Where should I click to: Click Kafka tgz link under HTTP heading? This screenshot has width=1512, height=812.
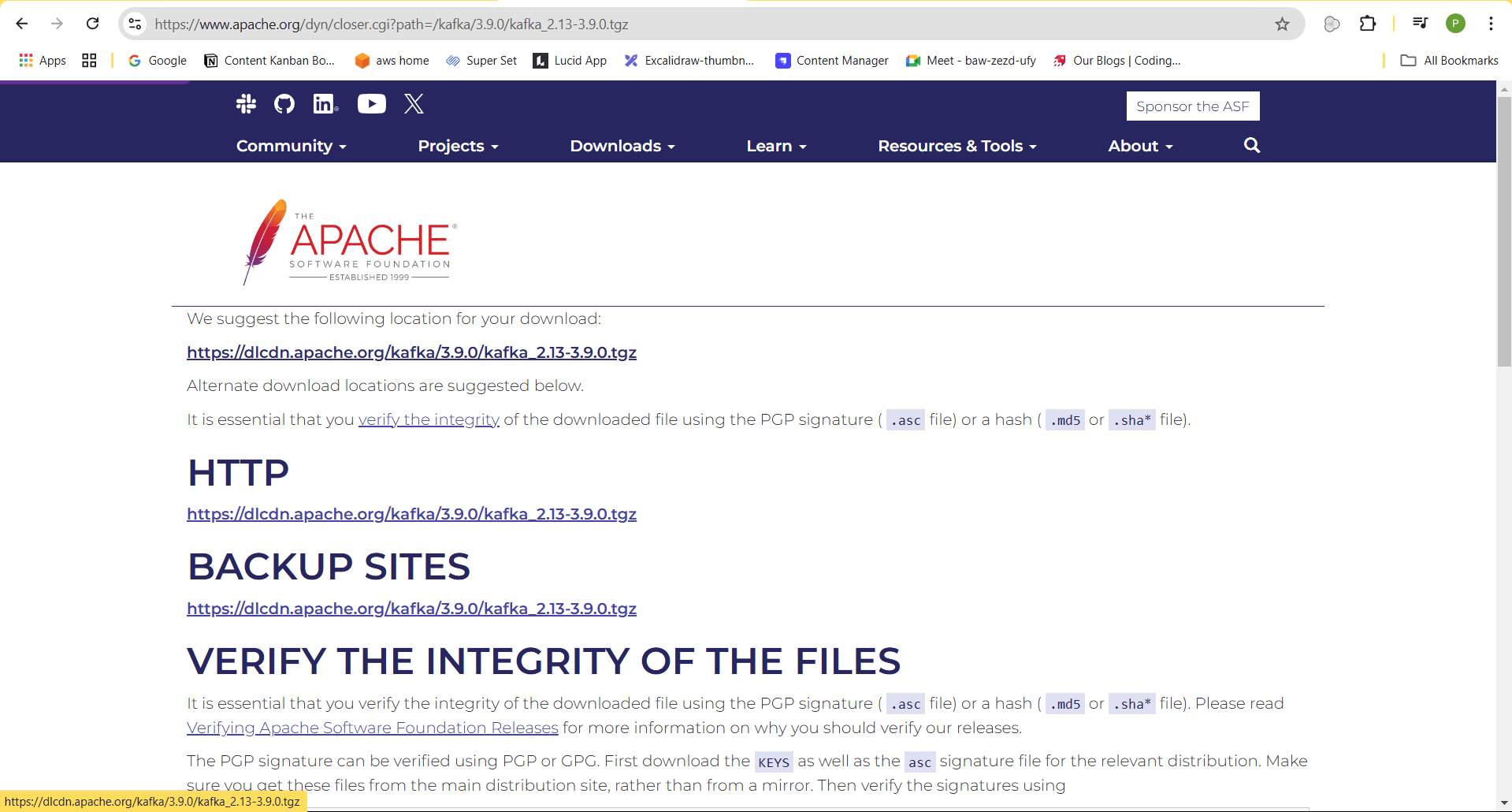point(411,514)
